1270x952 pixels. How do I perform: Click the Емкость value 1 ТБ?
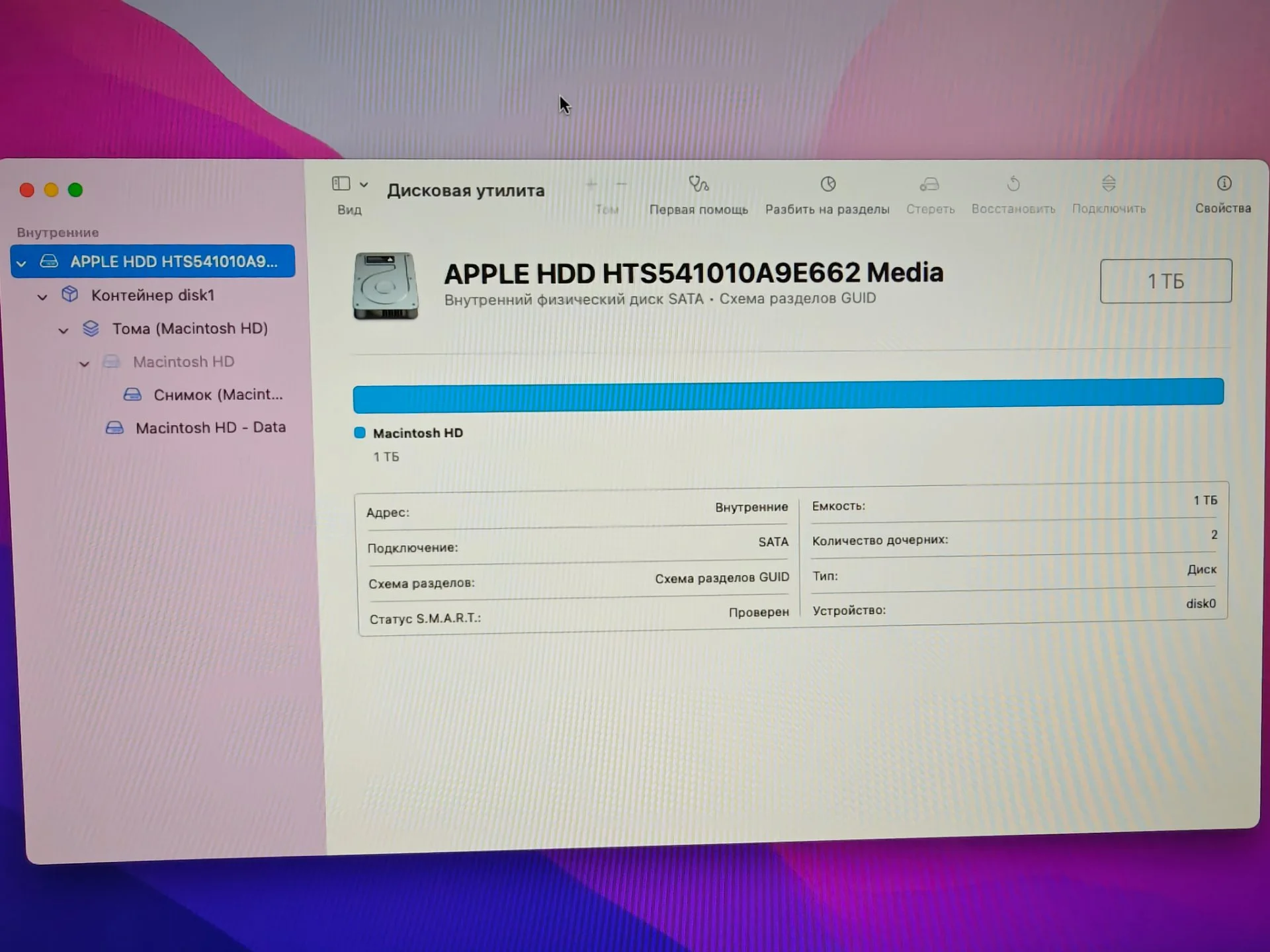click(1205, 500)
